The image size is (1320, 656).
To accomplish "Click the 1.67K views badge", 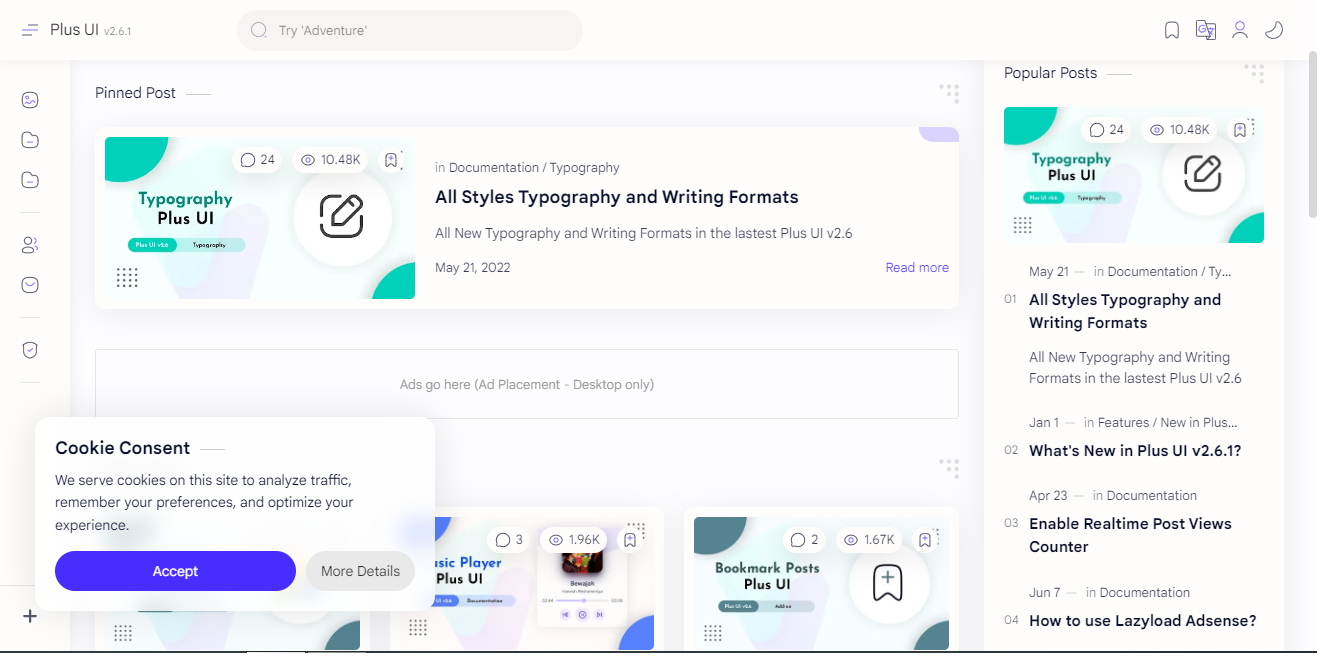I will pos(870,540).
